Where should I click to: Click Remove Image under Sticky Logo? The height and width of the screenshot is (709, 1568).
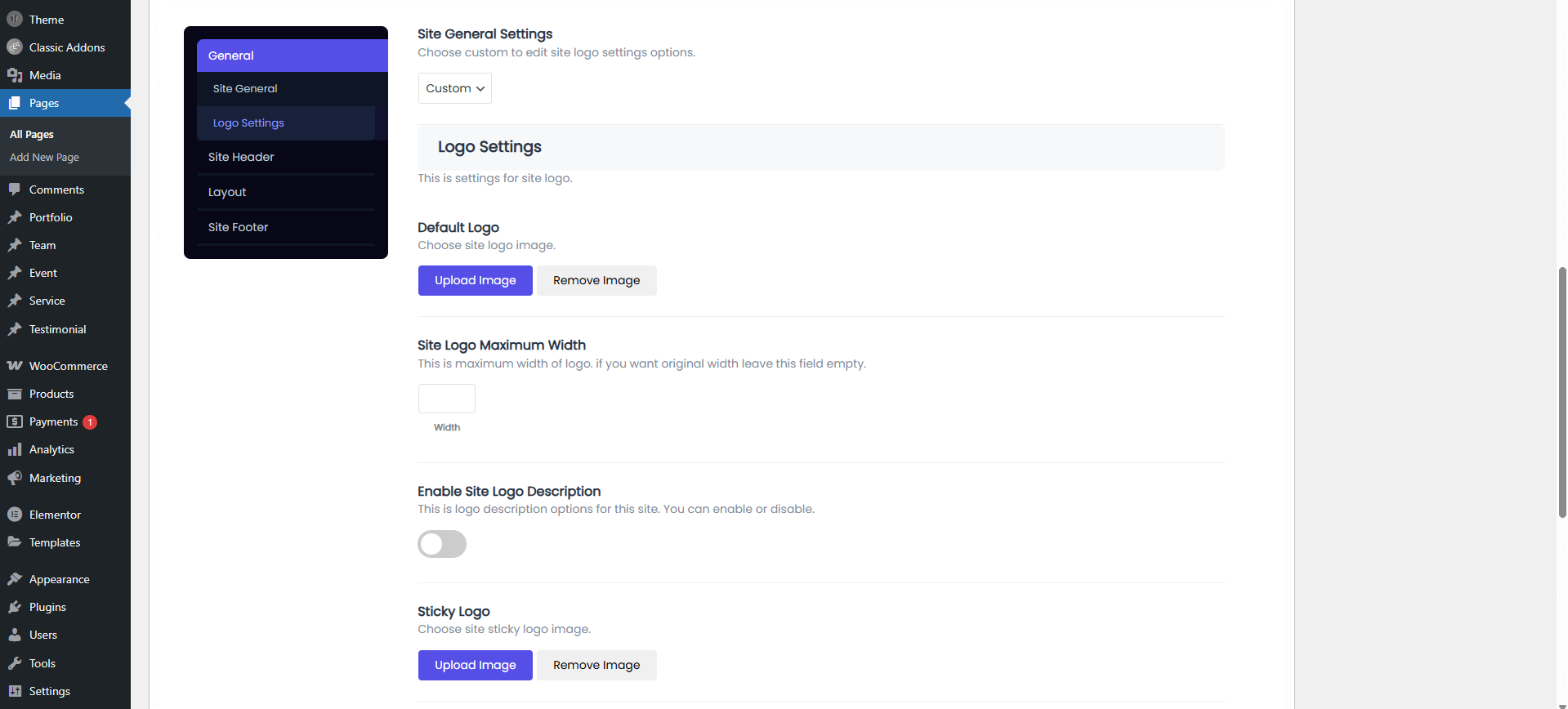(x=596, y=665)
